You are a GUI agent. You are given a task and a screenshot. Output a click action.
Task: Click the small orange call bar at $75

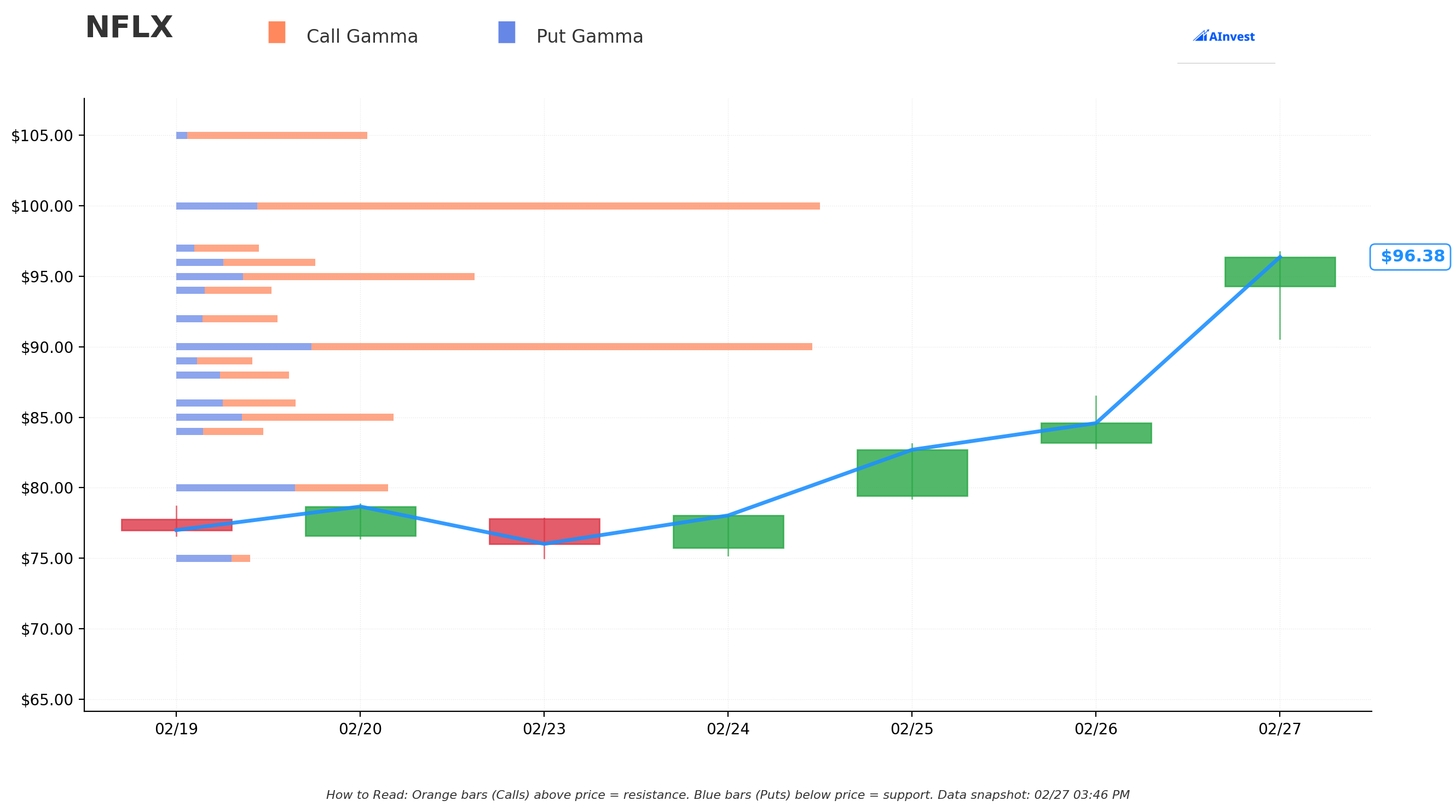(241, 558)
